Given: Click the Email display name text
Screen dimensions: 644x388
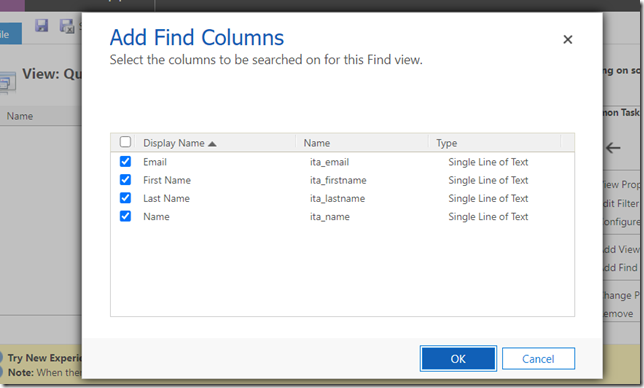Looking at the screenshot, I should tap(155, 162).
